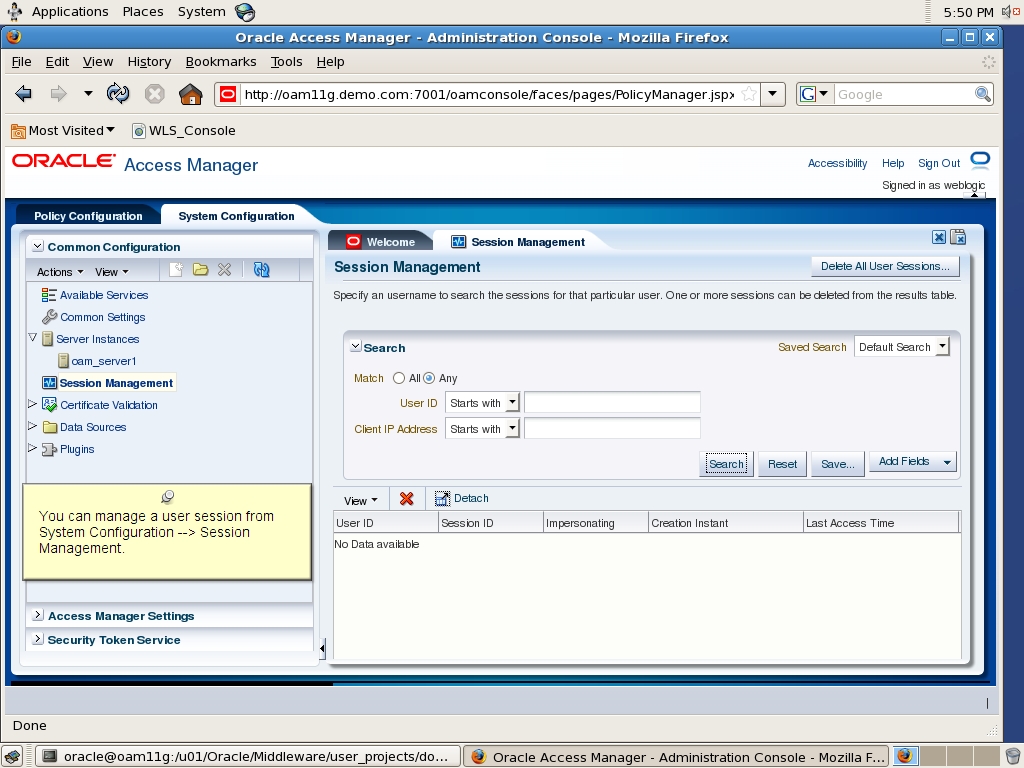Screen dimensions: 1024x768
Task: Click inside the User ID input field
Action: 612,403
